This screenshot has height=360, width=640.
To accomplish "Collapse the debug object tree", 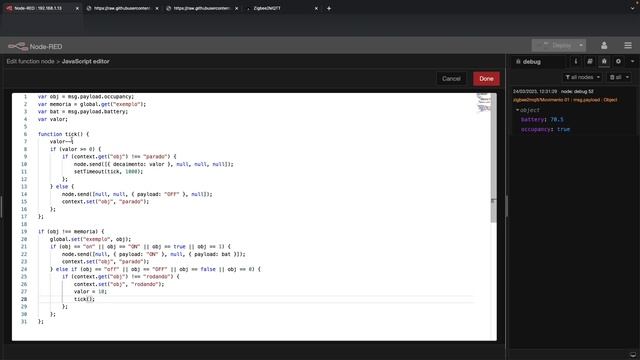I will pyautogui.click(x=517, y=110).
